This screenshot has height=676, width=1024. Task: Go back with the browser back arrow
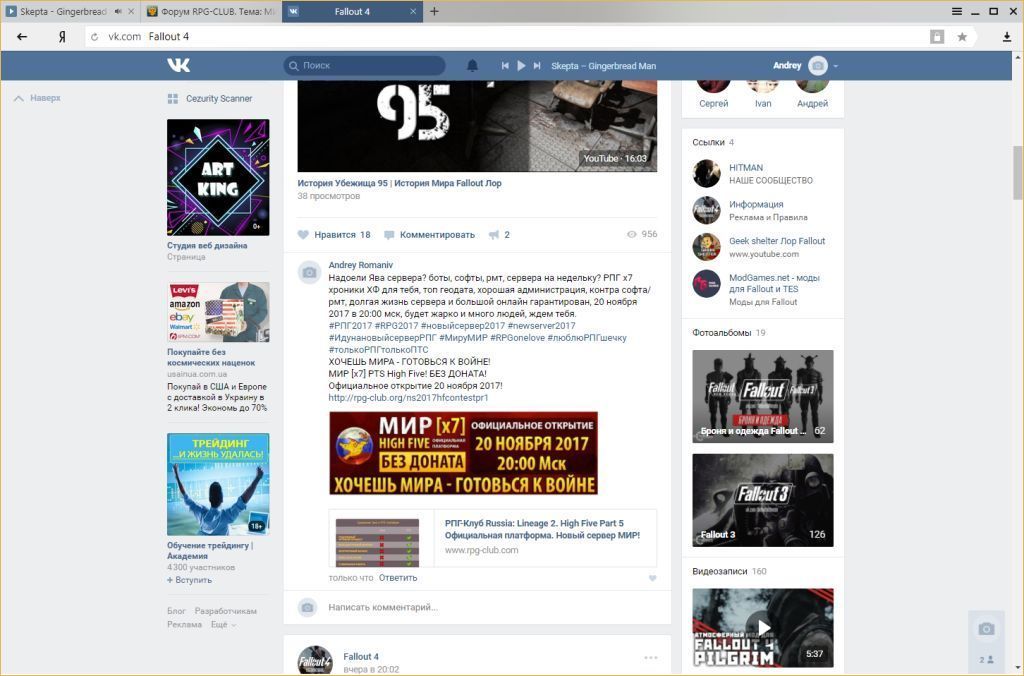coord(22,37)
